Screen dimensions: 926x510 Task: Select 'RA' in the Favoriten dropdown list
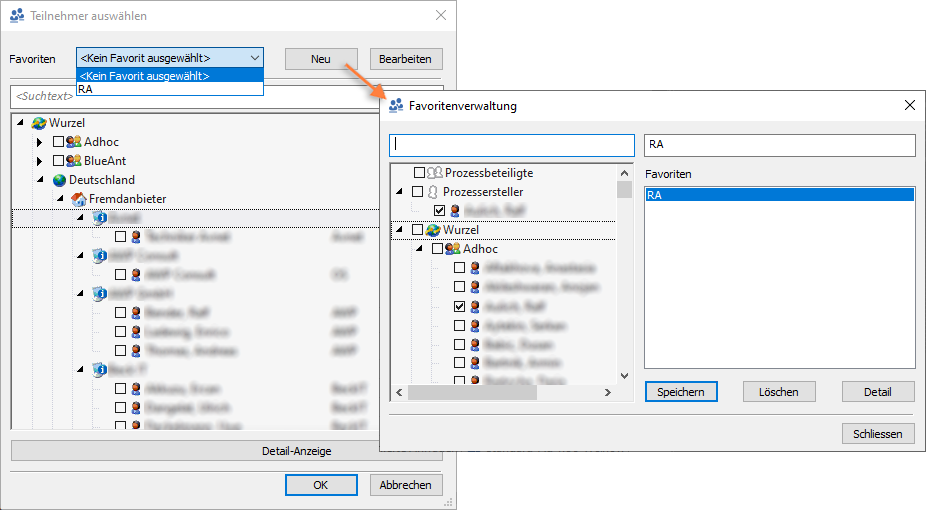click(169, 89)
